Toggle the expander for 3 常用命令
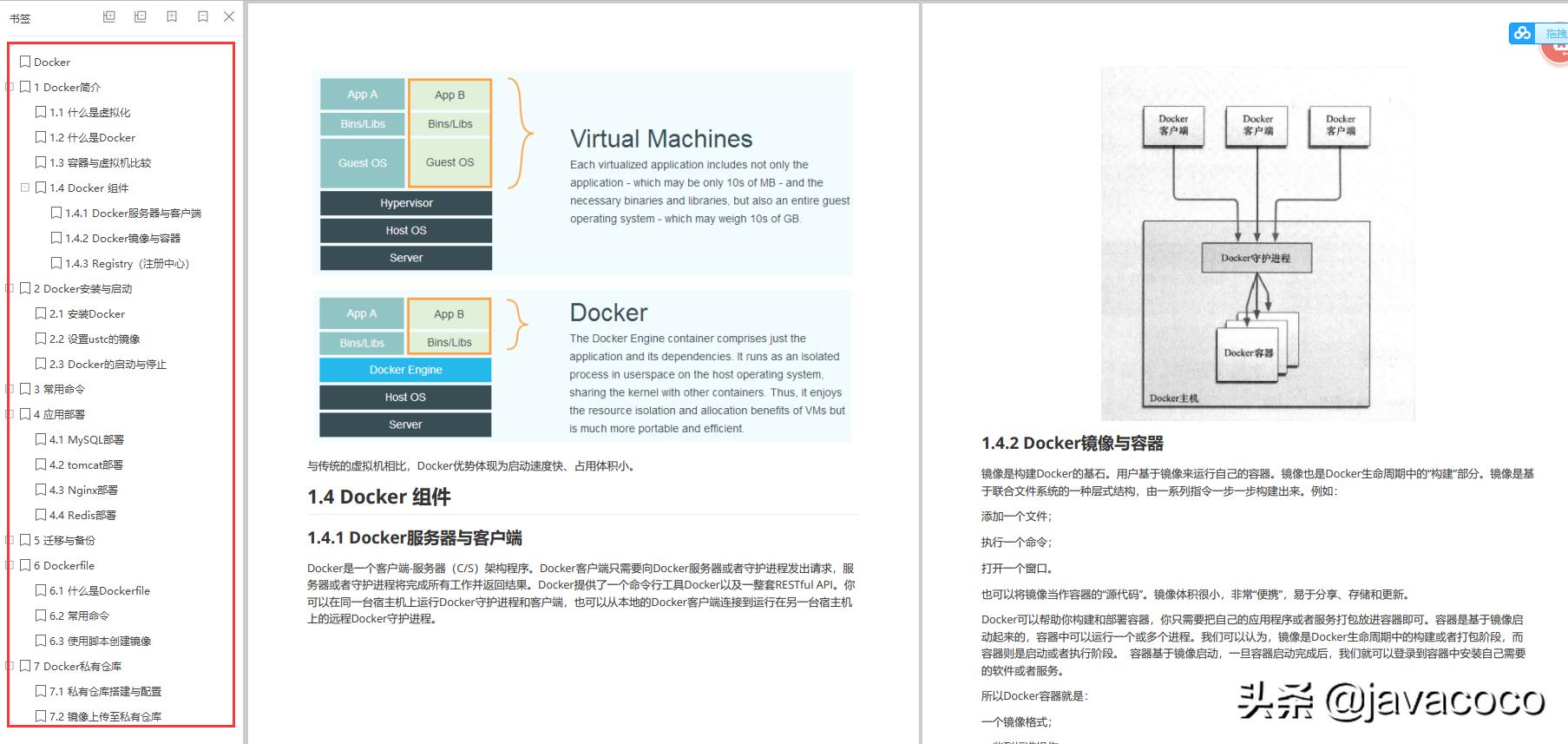The width and height of the screenshot is (1568, 744). point(10,389)
